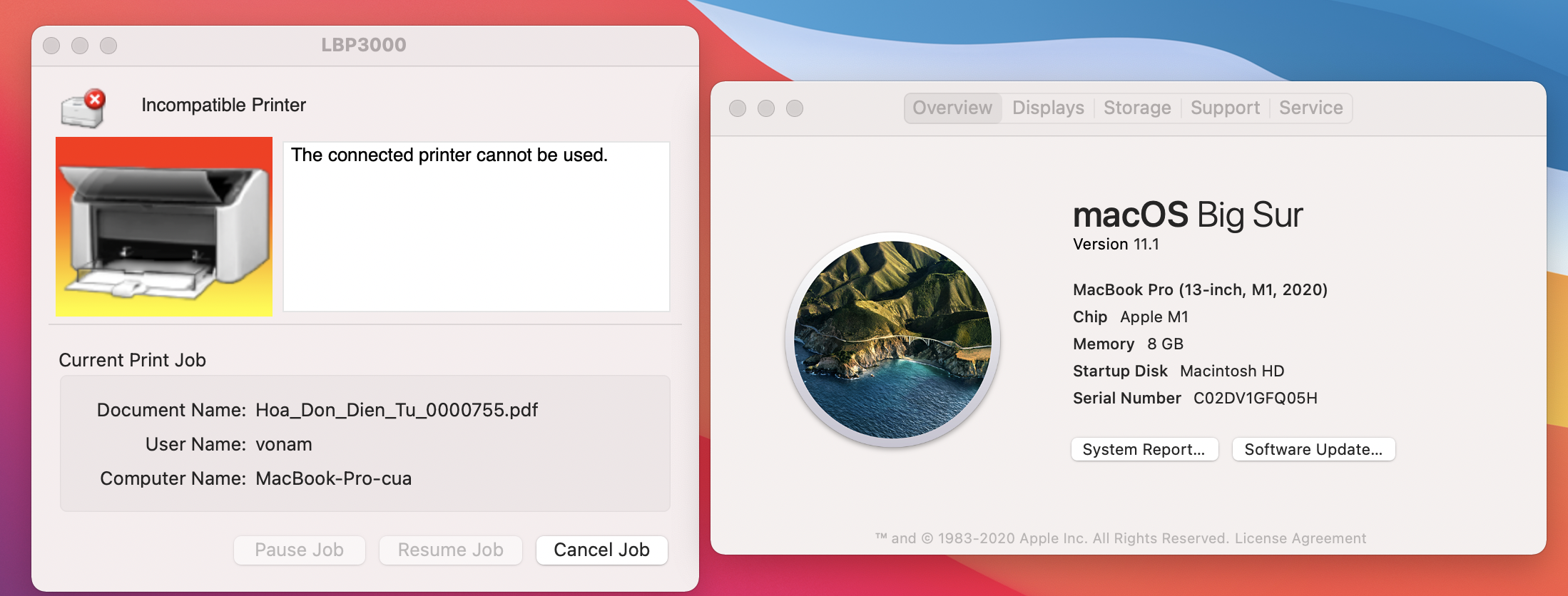Screen dimensions: 1568x596
Task: Close the LBP3000 printer window
Action: pyautogui.click(x=51, y=46)
